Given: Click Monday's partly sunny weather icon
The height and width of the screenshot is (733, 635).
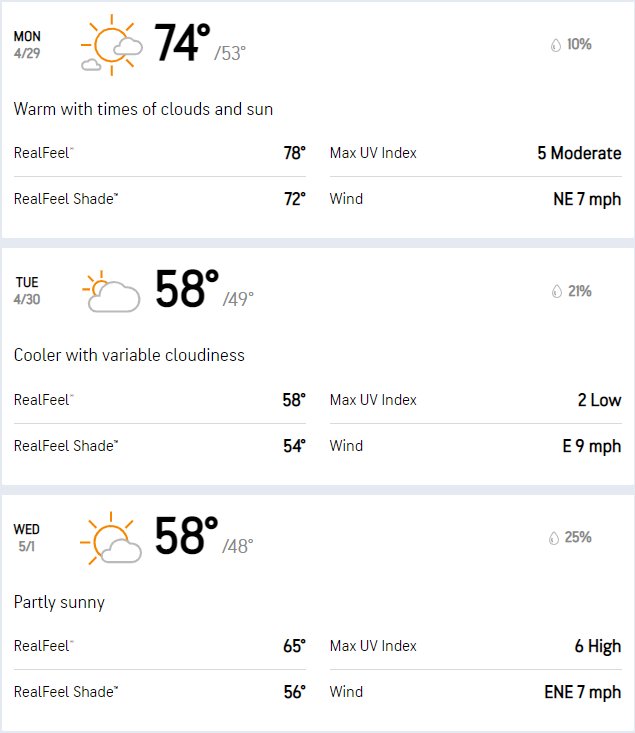Looking at the screenshot, I should point(111,45).
